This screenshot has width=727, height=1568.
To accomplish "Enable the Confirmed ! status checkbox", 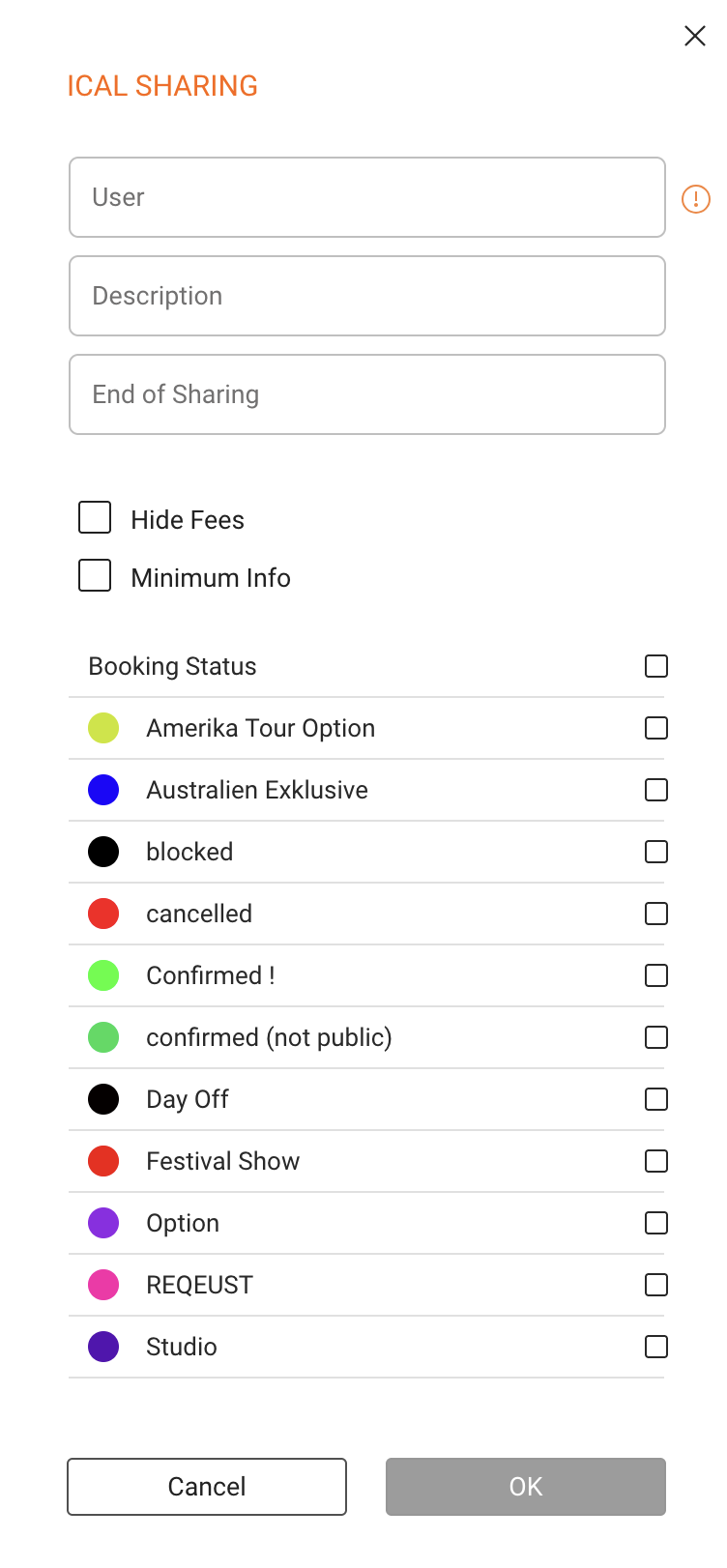I will tap(656, 975).
